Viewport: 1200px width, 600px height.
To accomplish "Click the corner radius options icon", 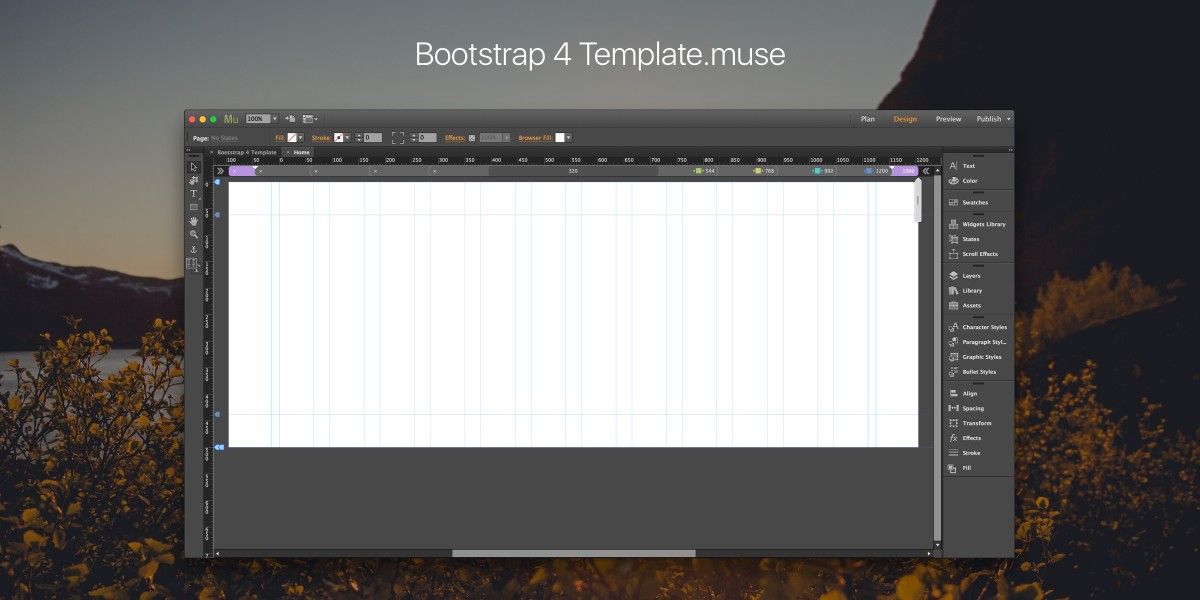I will (x=398, y=137).
